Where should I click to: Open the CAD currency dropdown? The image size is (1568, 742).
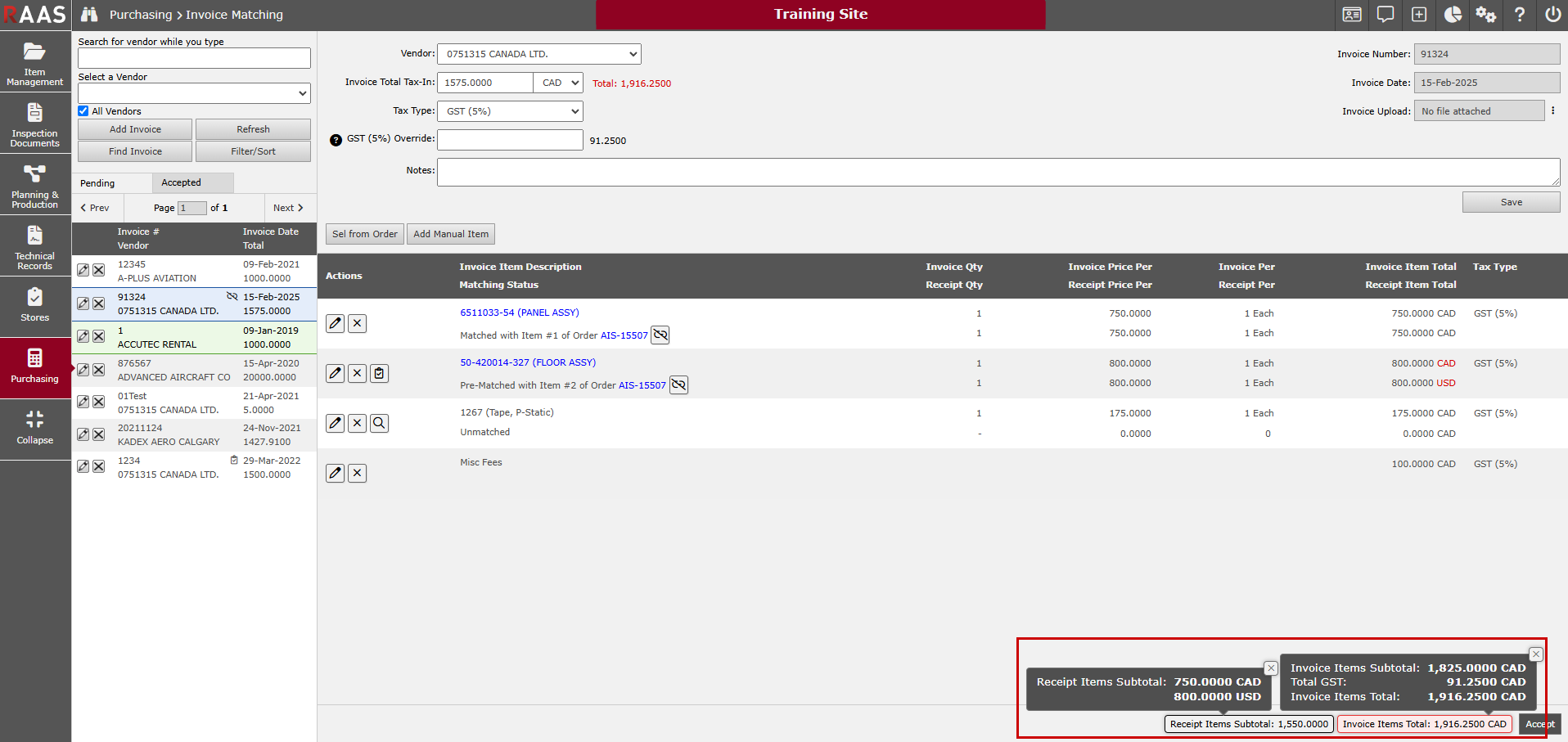click(559, 83)
